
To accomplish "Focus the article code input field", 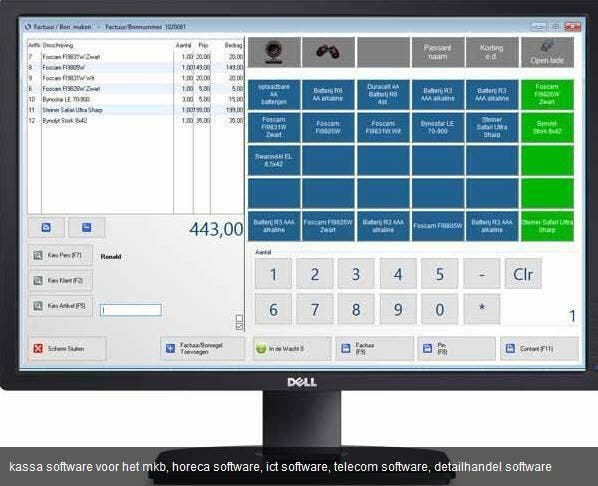I will [131, 310].
